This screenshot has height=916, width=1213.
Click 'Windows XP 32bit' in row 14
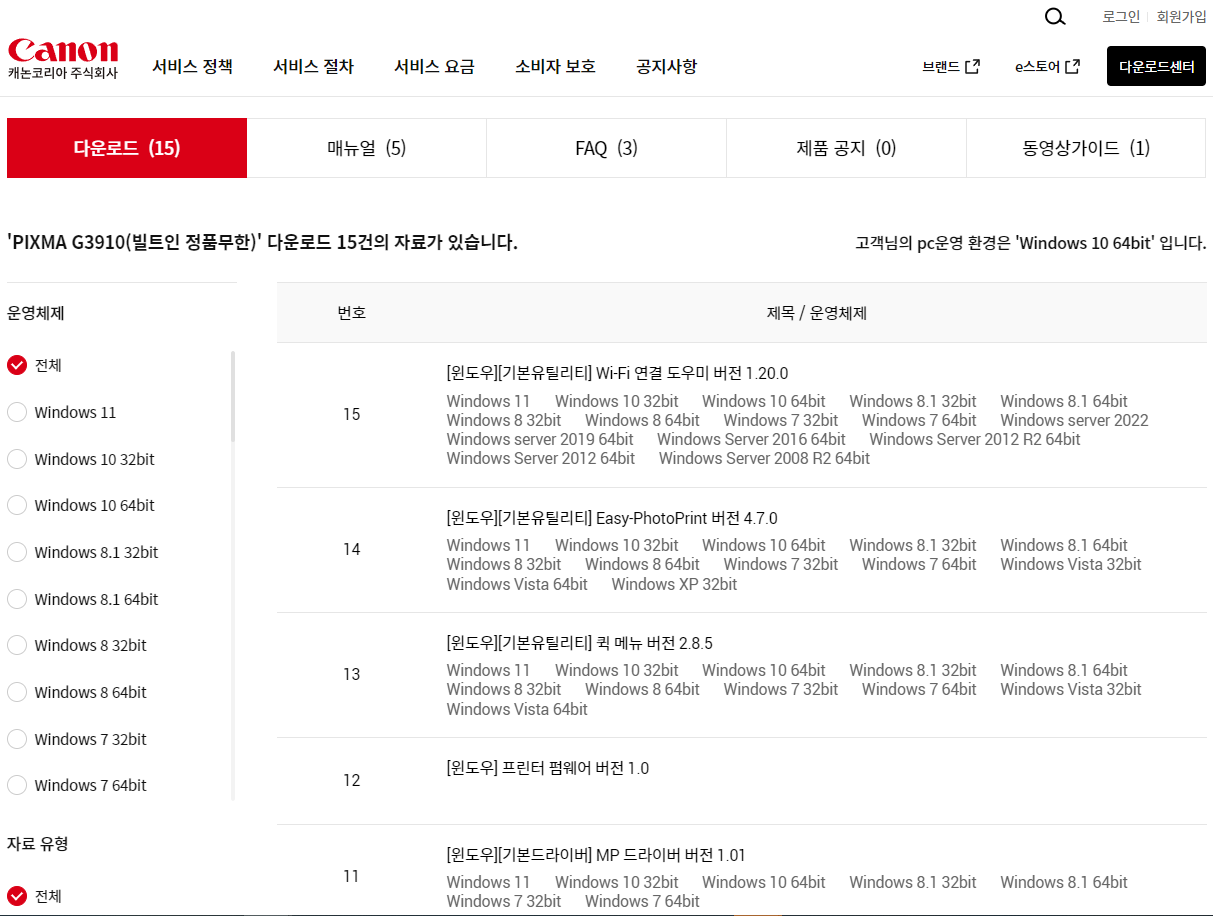pos(674,584)
